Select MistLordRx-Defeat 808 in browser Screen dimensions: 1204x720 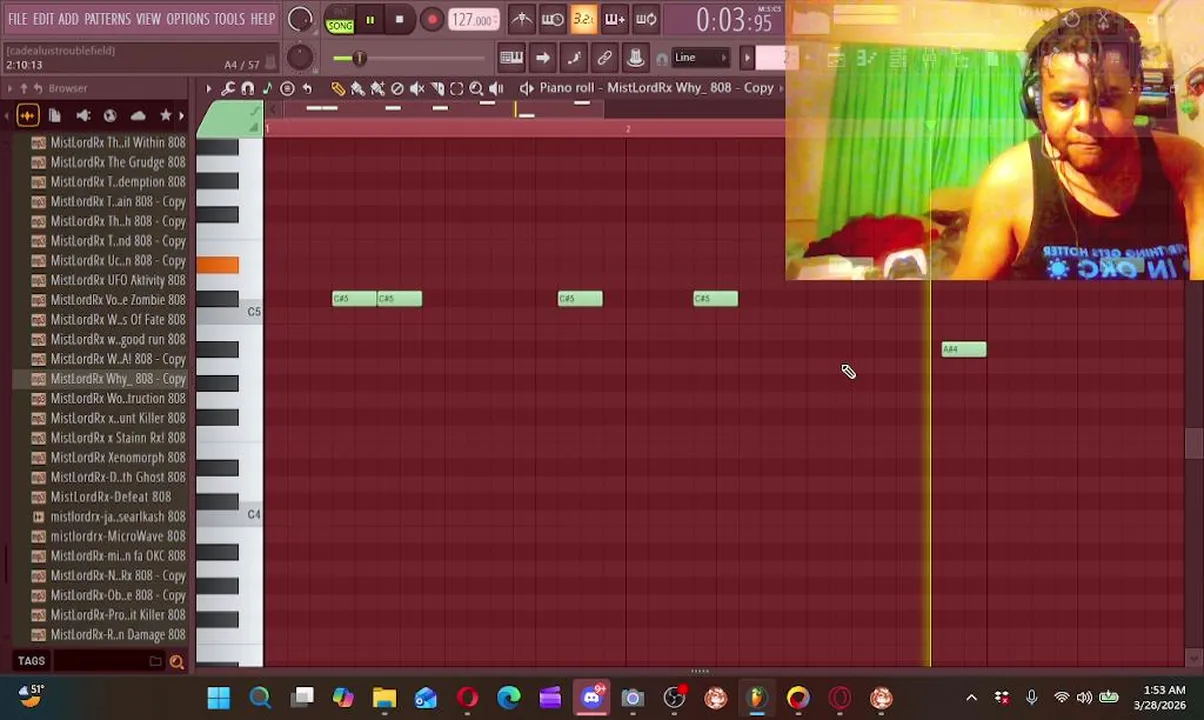[x=111, y=497]
